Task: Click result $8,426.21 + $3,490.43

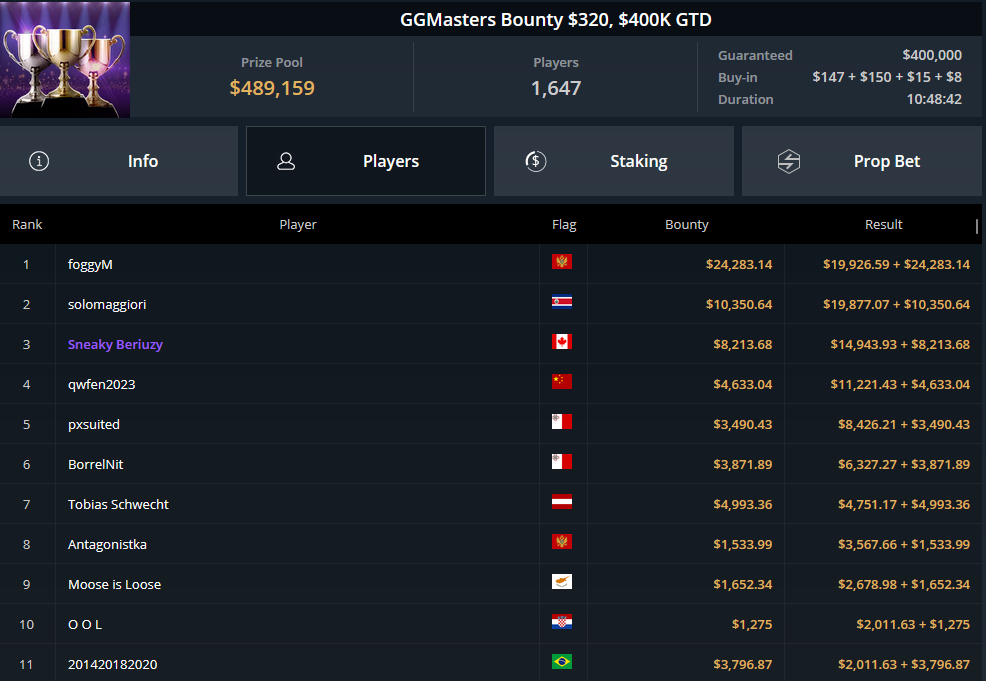Action: pos(904,424)
